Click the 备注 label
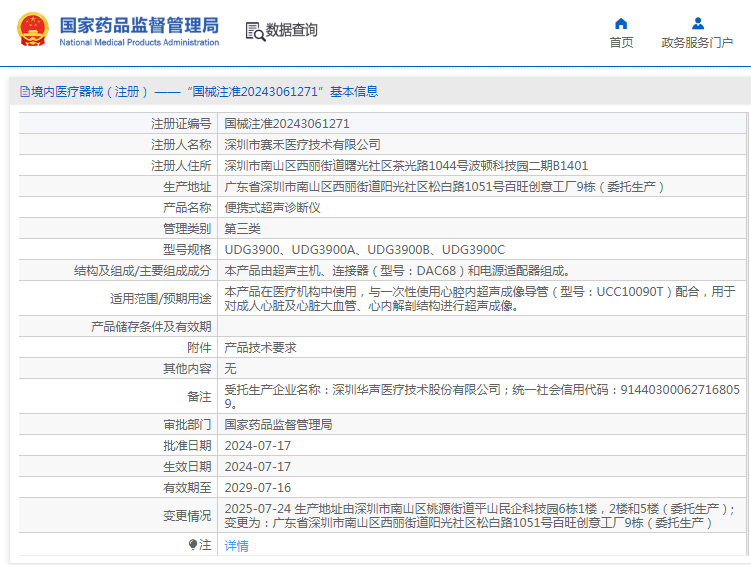751x565 pixels. click(x=199, y=396)
